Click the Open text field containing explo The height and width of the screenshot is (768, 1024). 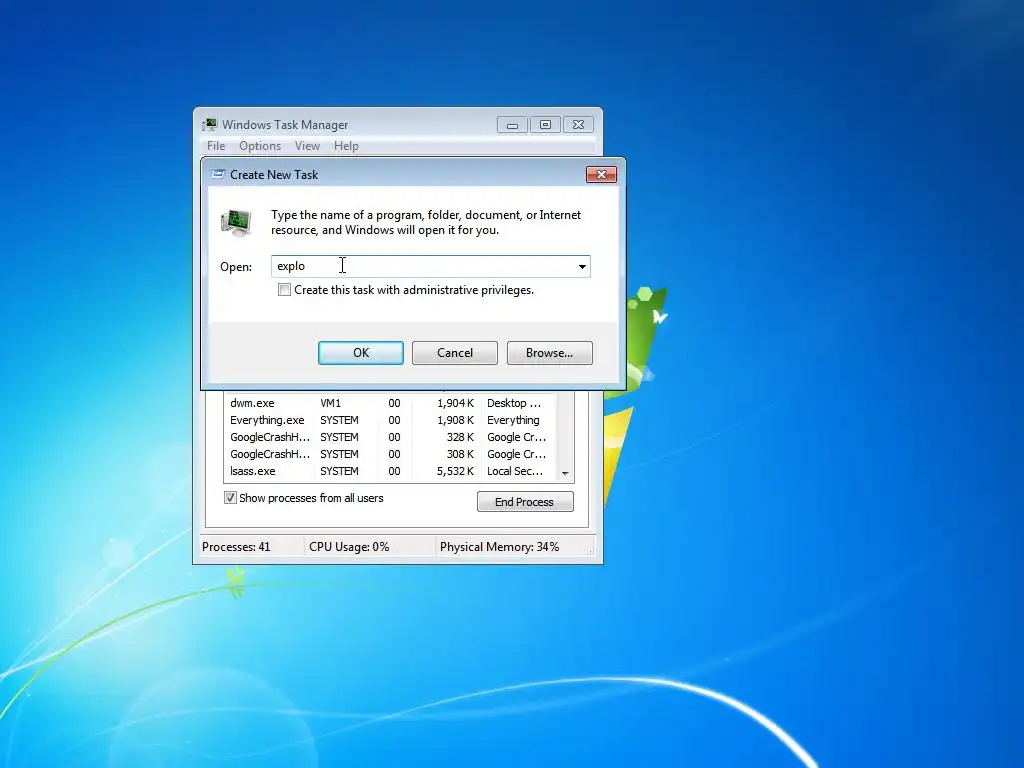point(423,266)
